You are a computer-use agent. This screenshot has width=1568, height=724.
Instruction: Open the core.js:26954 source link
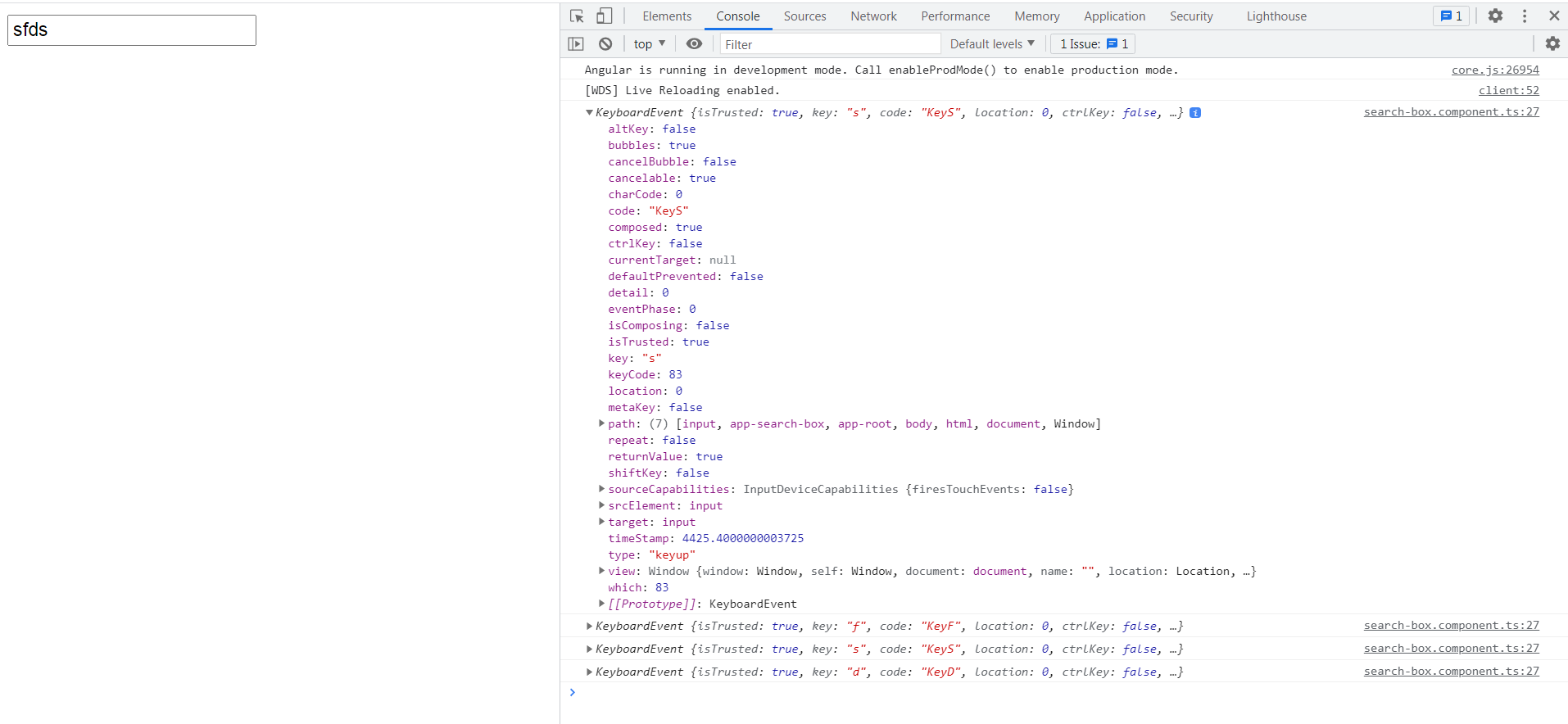[x=1495, y=70]
